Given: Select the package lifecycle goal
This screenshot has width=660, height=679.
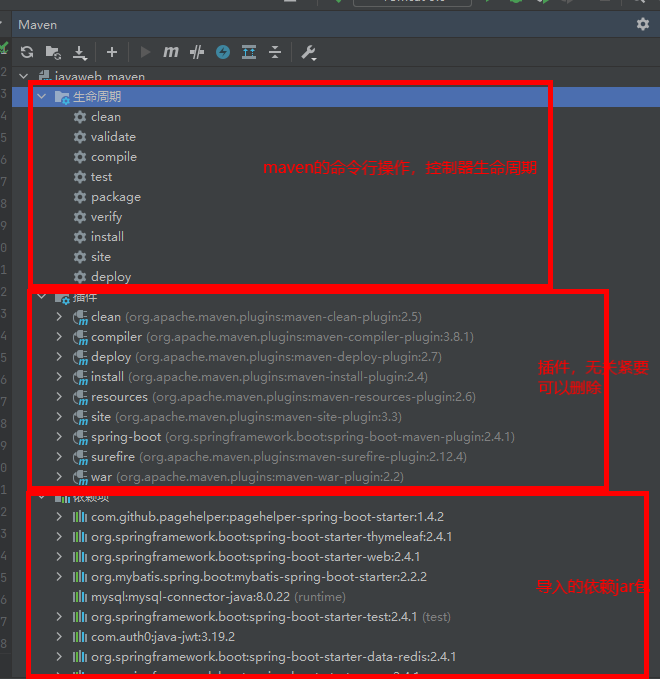Looking at the screenshot, I should [116, 197].
